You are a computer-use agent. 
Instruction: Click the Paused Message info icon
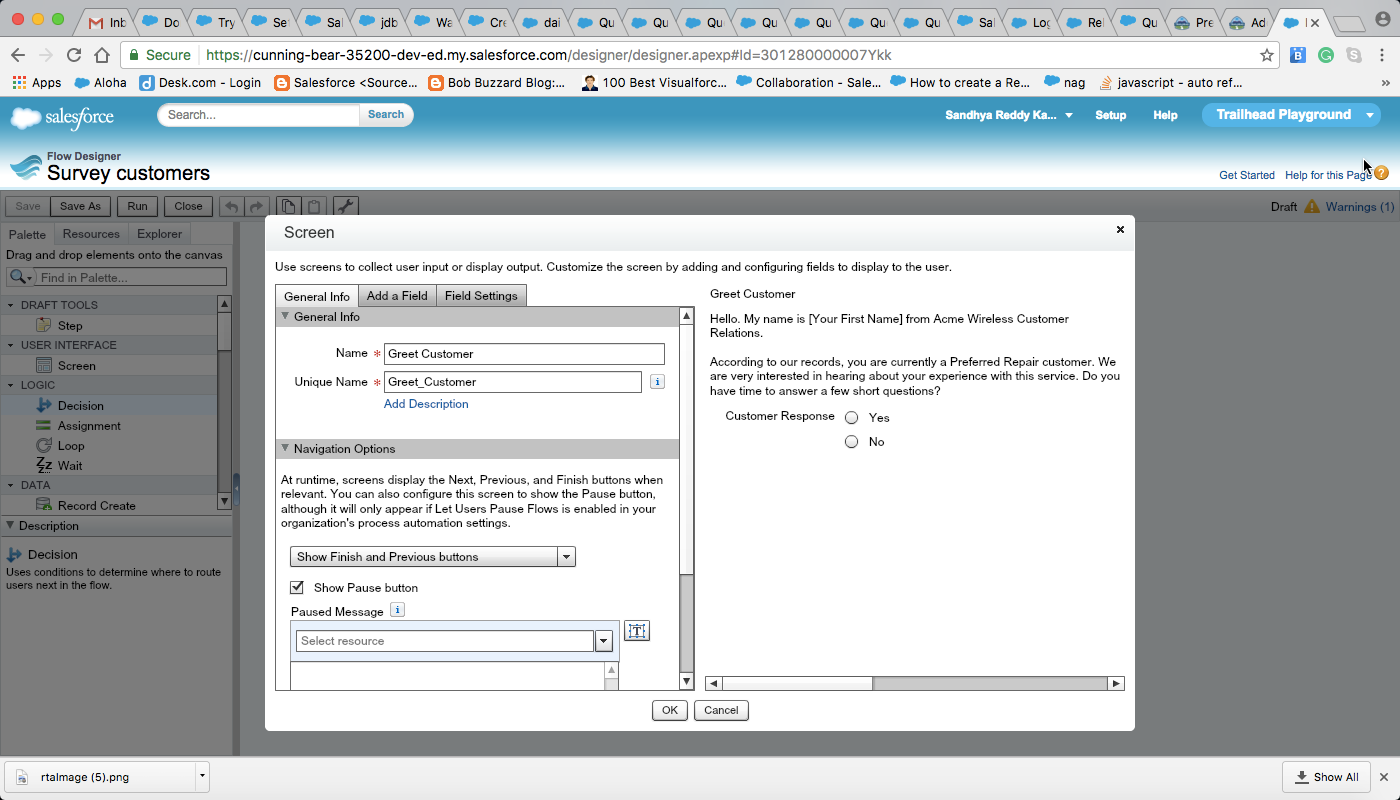tap(397, 610)
